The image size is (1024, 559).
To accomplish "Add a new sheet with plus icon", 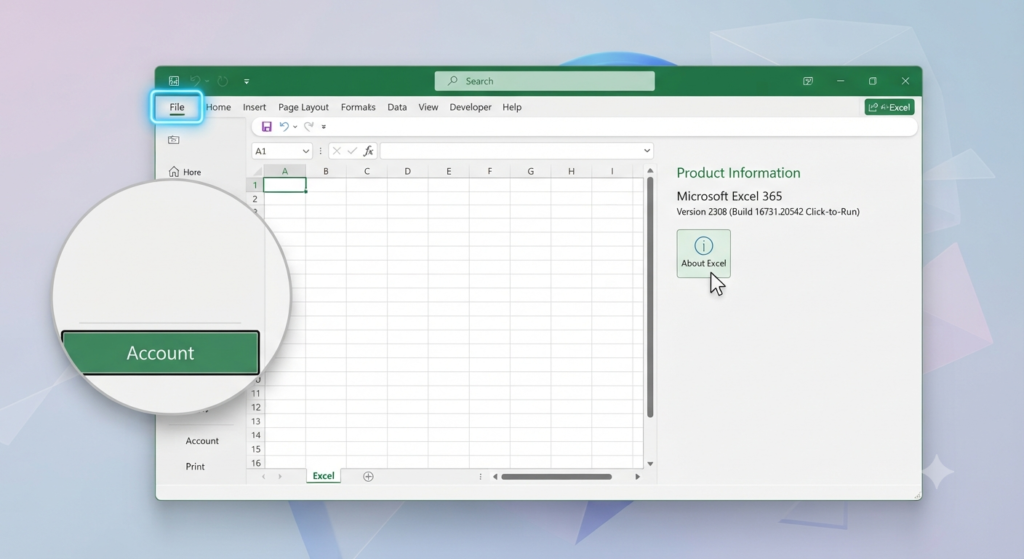I will 368,477.
